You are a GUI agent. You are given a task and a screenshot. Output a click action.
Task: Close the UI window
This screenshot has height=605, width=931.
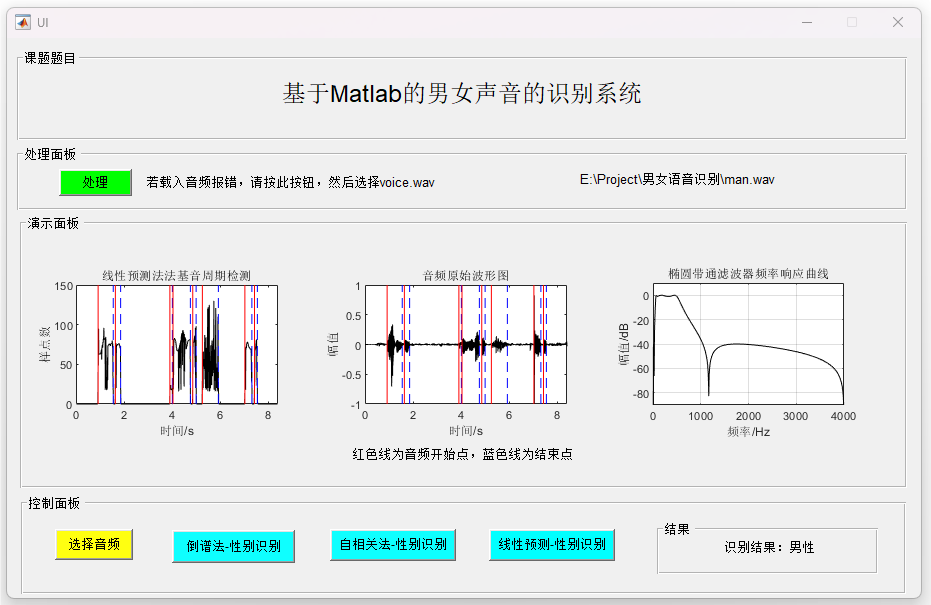tap(898, 23)
